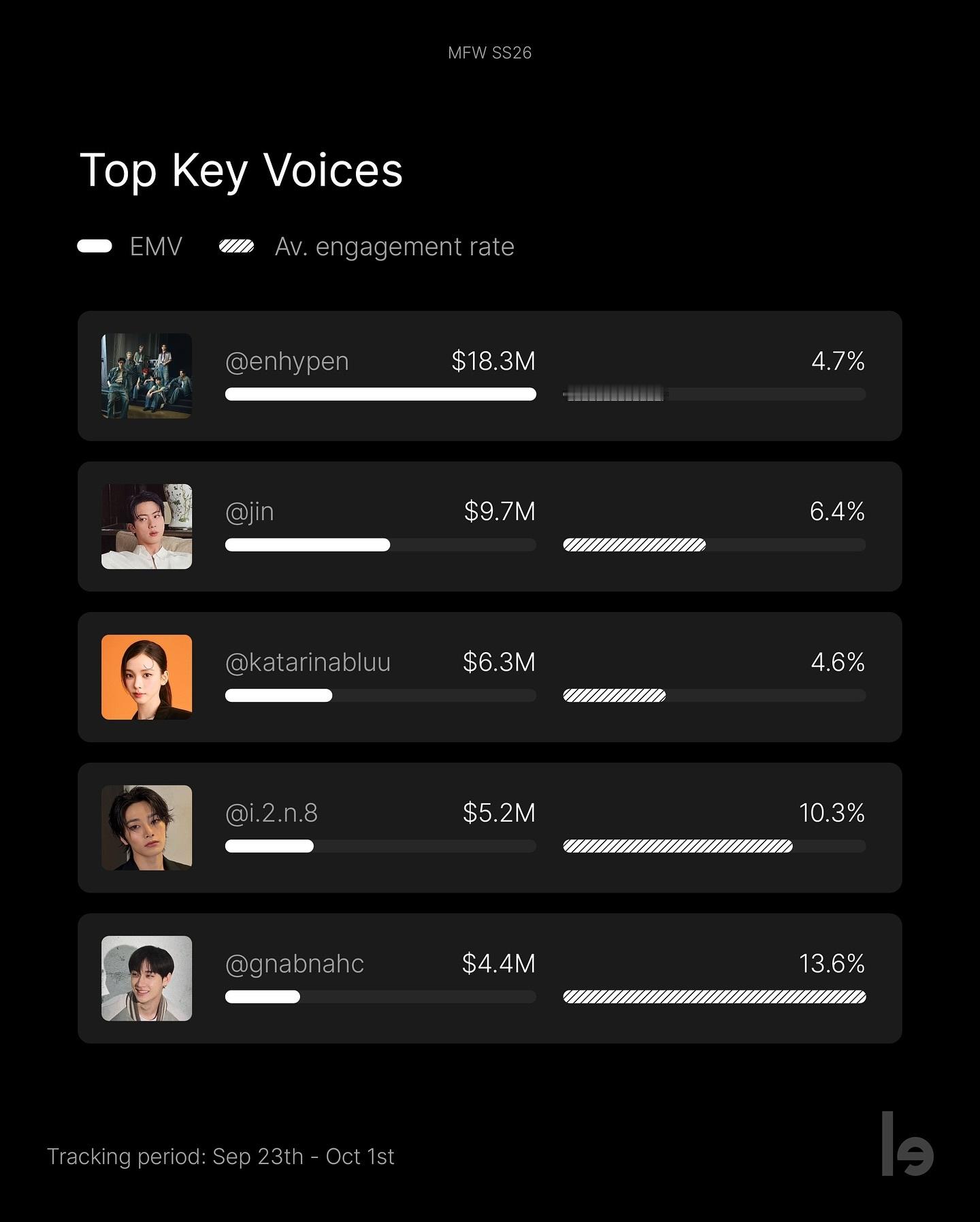Open the @gnabnahc profile picture
Screen dimensions: 980x1222
click(146, 978)
